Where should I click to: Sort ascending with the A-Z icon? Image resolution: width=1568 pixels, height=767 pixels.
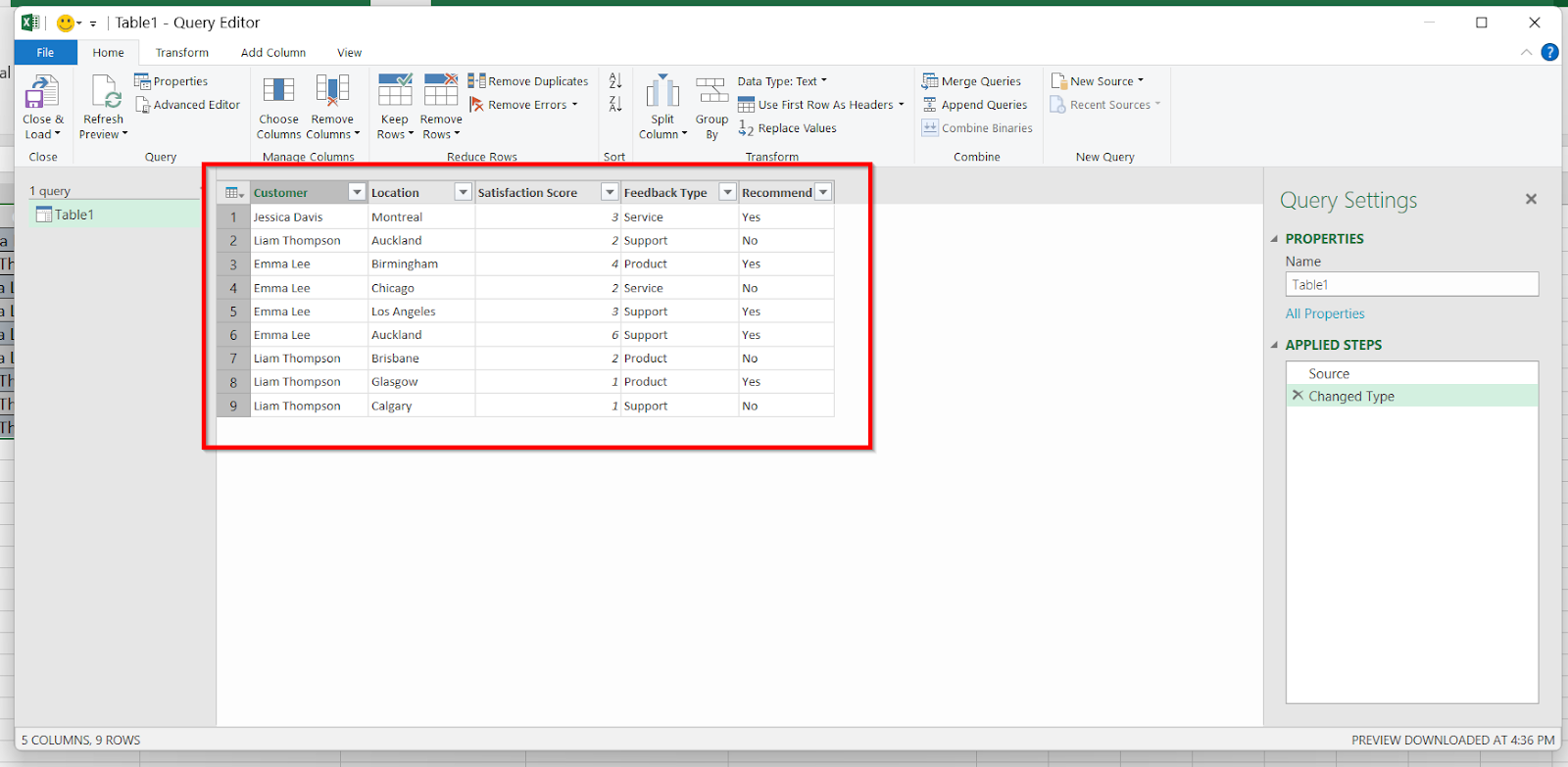click(615, 81)
